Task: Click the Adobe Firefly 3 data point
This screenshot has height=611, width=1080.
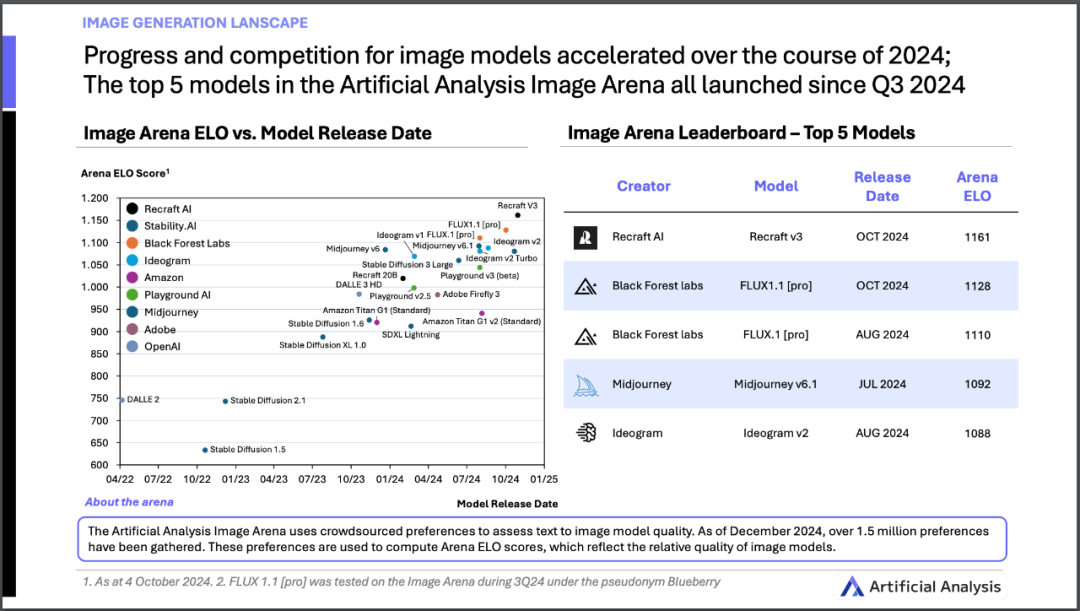Action: click(x=437, y=295)
